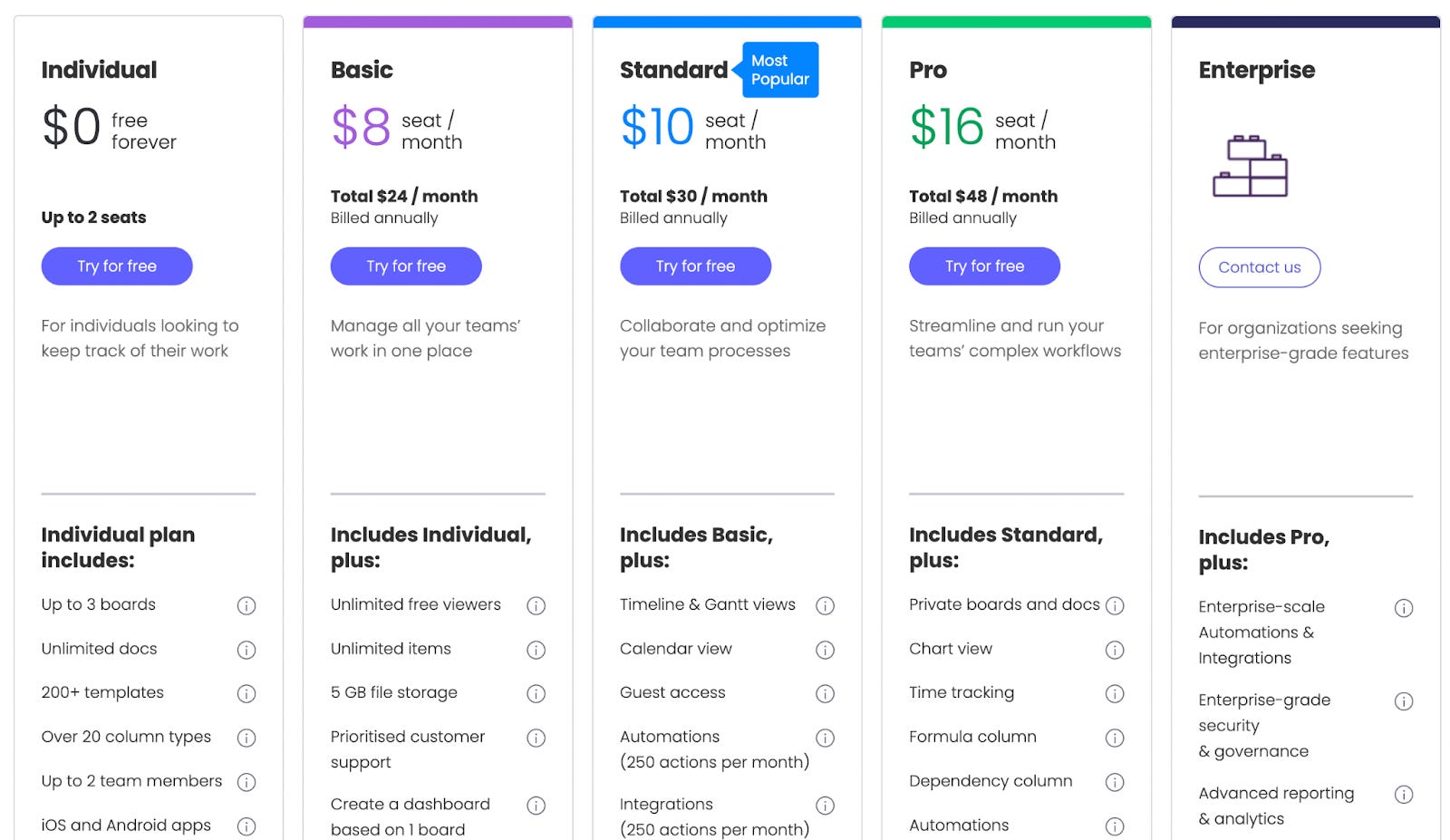Click Try for free under Basic plan
The width and height of the screenshot is (1450, 840).
pyautogui.click(x=406, y=266)
